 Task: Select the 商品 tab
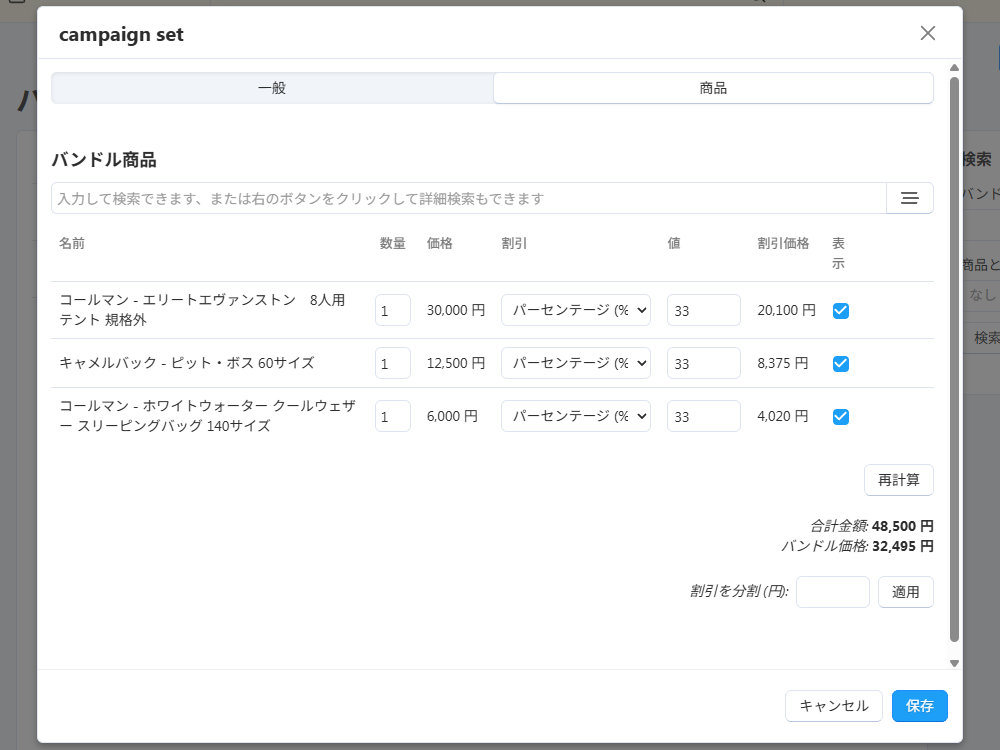tap(713, 88)
